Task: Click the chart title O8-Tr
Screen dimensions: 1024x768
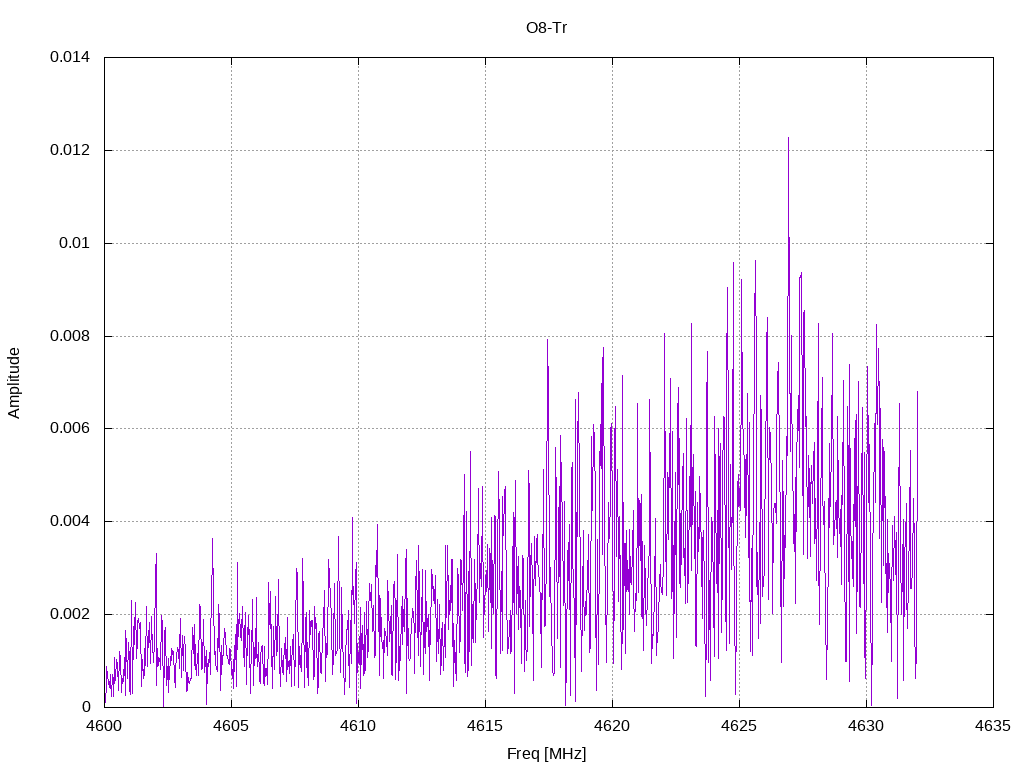Action: tap(546, 28)
